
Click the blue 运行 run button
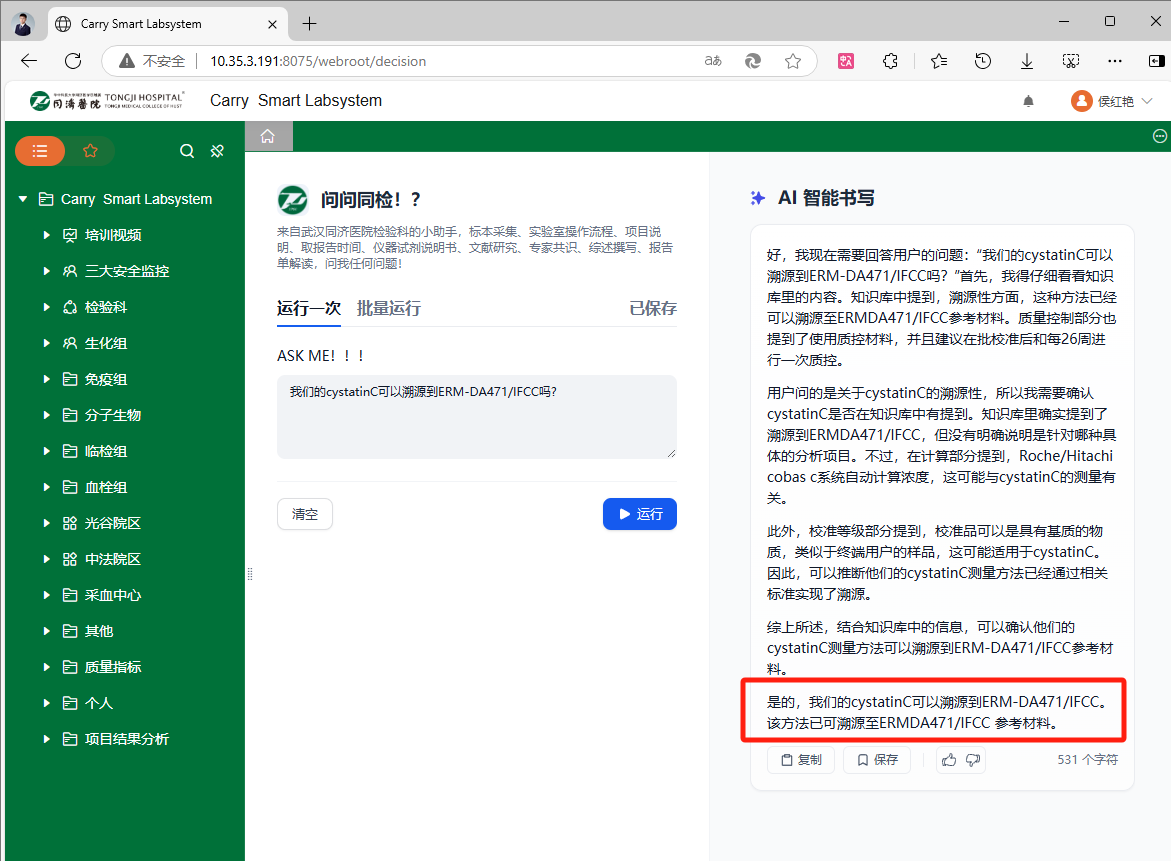[640, 514]
